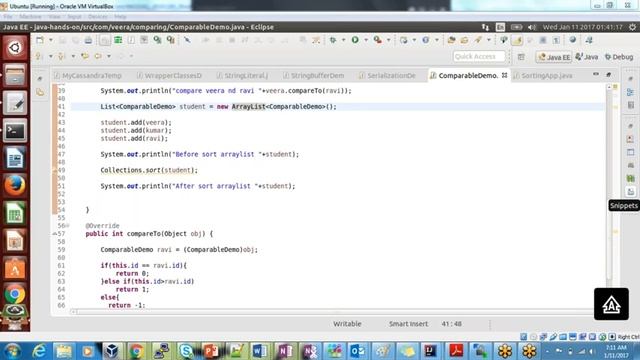Open LibreOffice Calc in launcher
The height and width of the screenshot is (360, 640).
[15, 213]
